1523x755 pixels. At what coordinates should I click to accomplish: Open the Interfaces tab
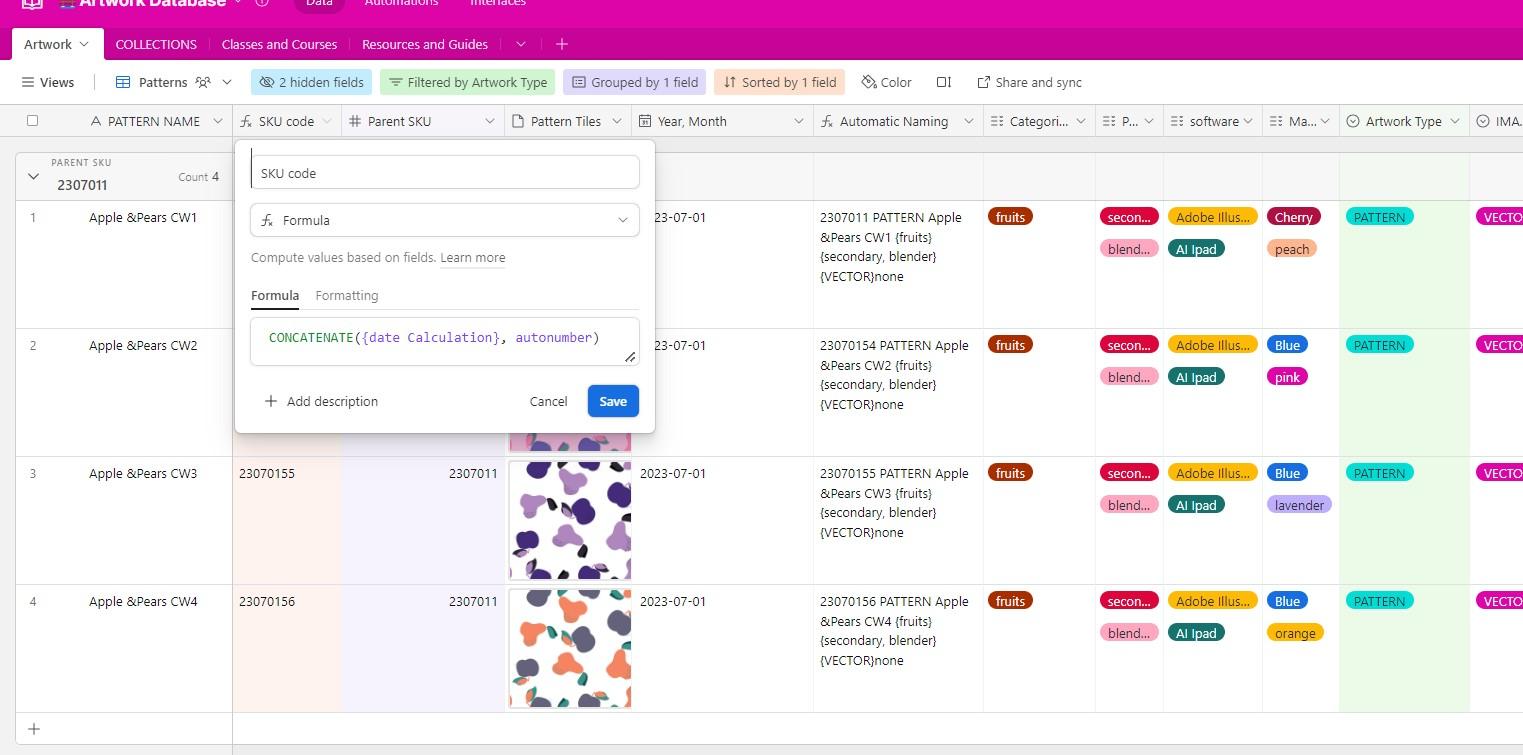coord(498,3)
